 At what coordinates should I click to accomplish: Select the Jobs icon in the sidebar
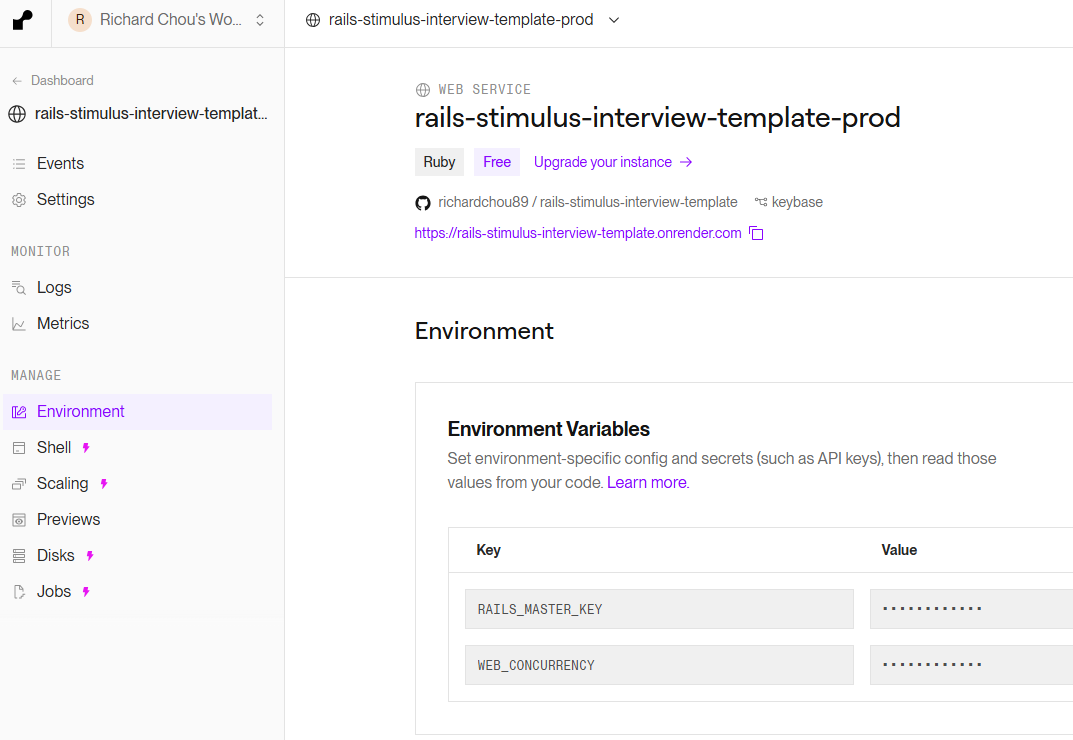17,591
